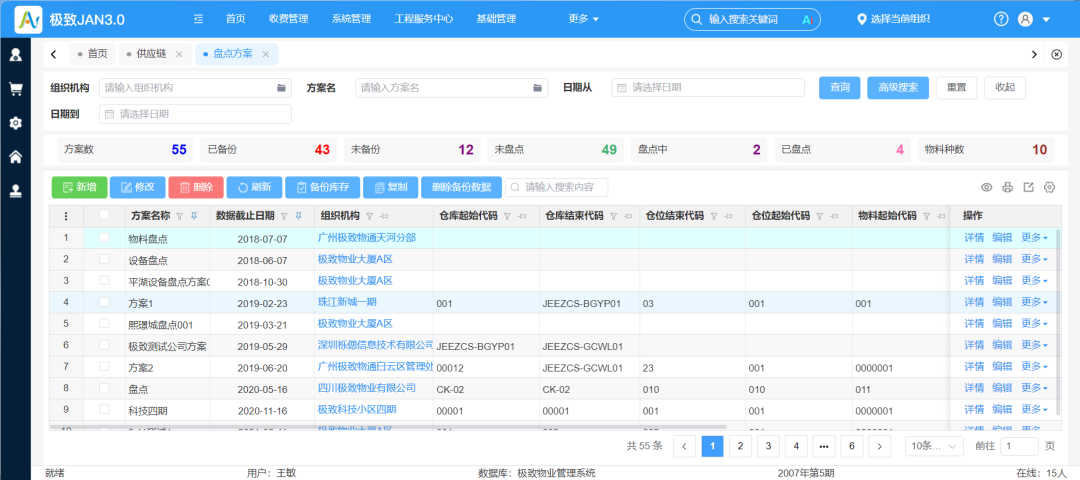Switch to the 供应链 tab

[154, 54]
